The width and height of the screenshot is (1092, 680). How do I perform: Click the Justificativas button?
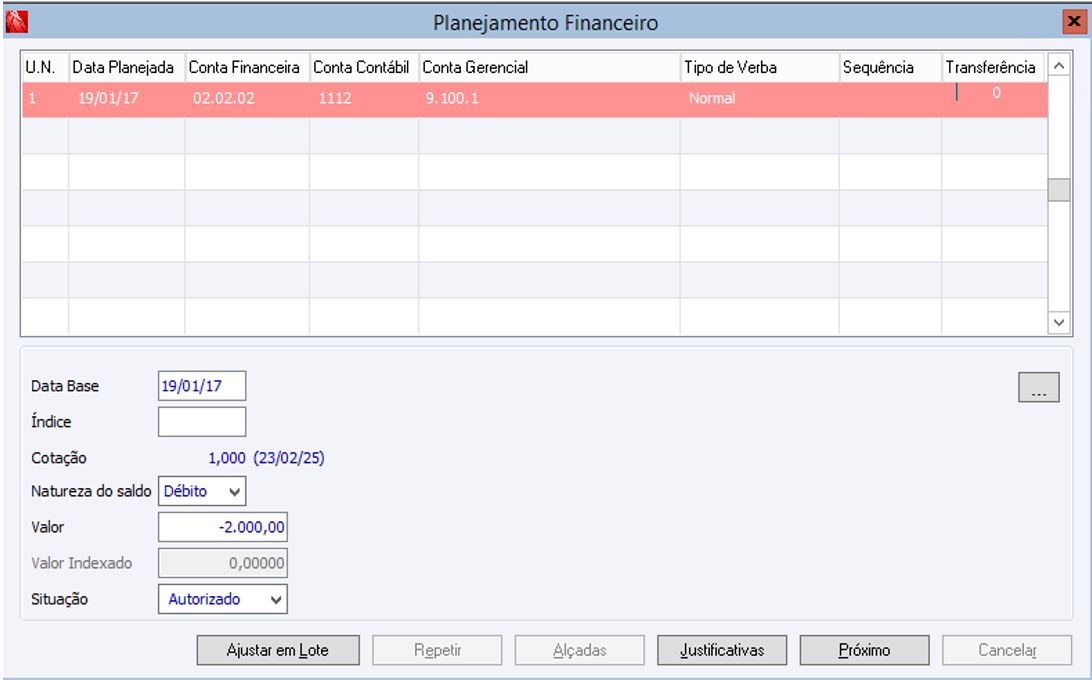[x=722, y=650]
